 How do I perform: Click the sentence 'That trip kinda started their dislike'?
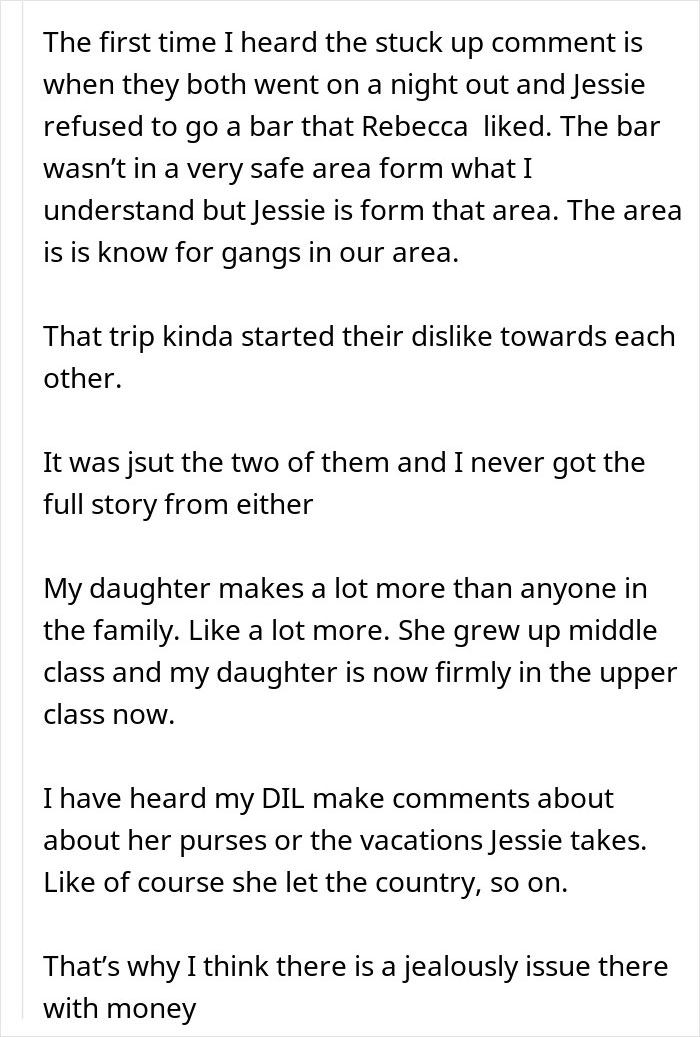(359, 358)
